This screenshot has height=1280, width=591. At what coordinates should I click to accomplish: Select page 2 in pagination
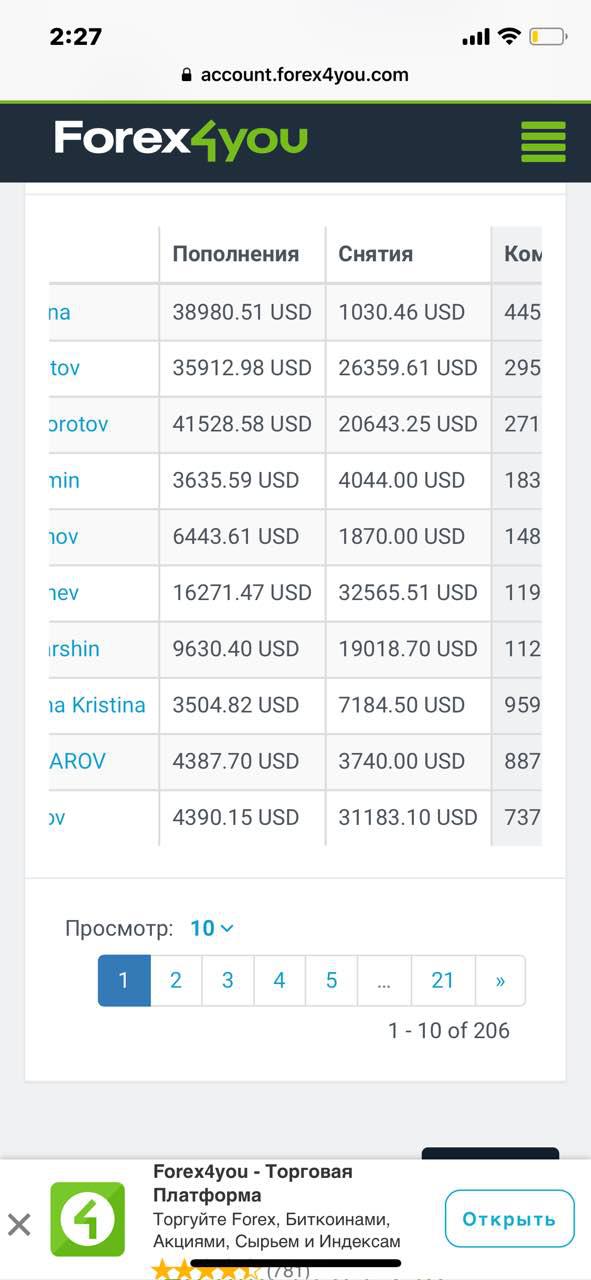pos(176,981)
